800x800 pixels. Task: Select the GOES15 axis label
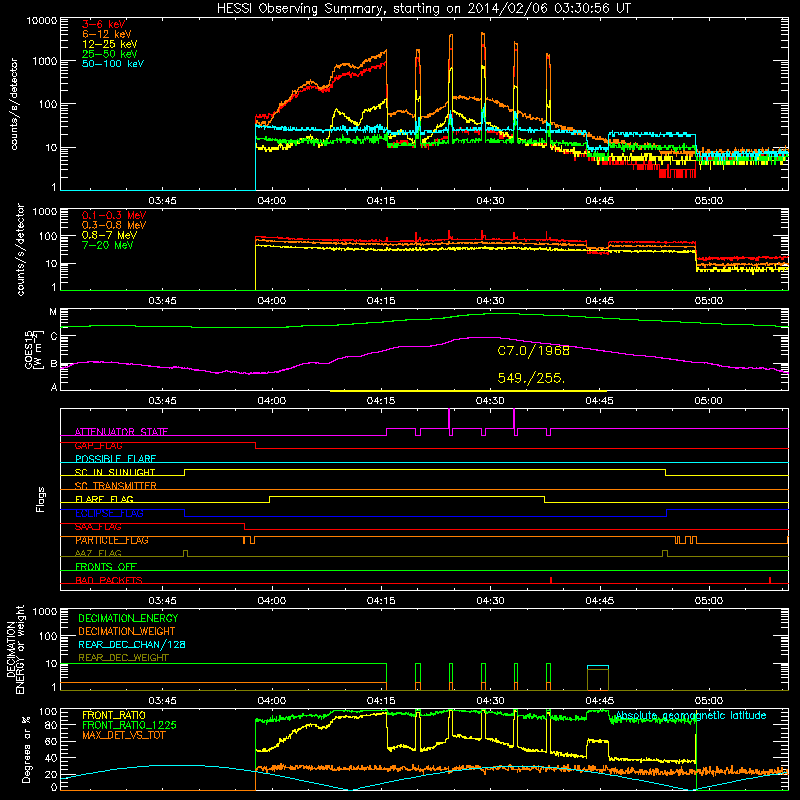[x=30, y=349]
